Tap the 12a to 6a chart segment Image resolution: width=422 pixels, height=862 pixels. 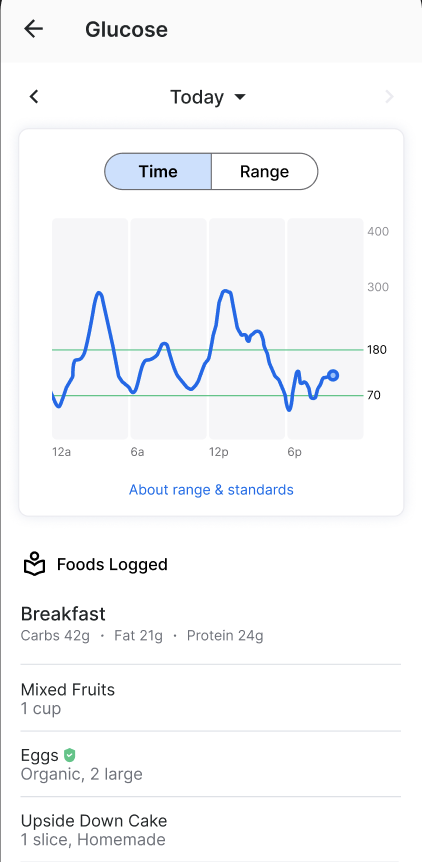[x=90, y=328]
